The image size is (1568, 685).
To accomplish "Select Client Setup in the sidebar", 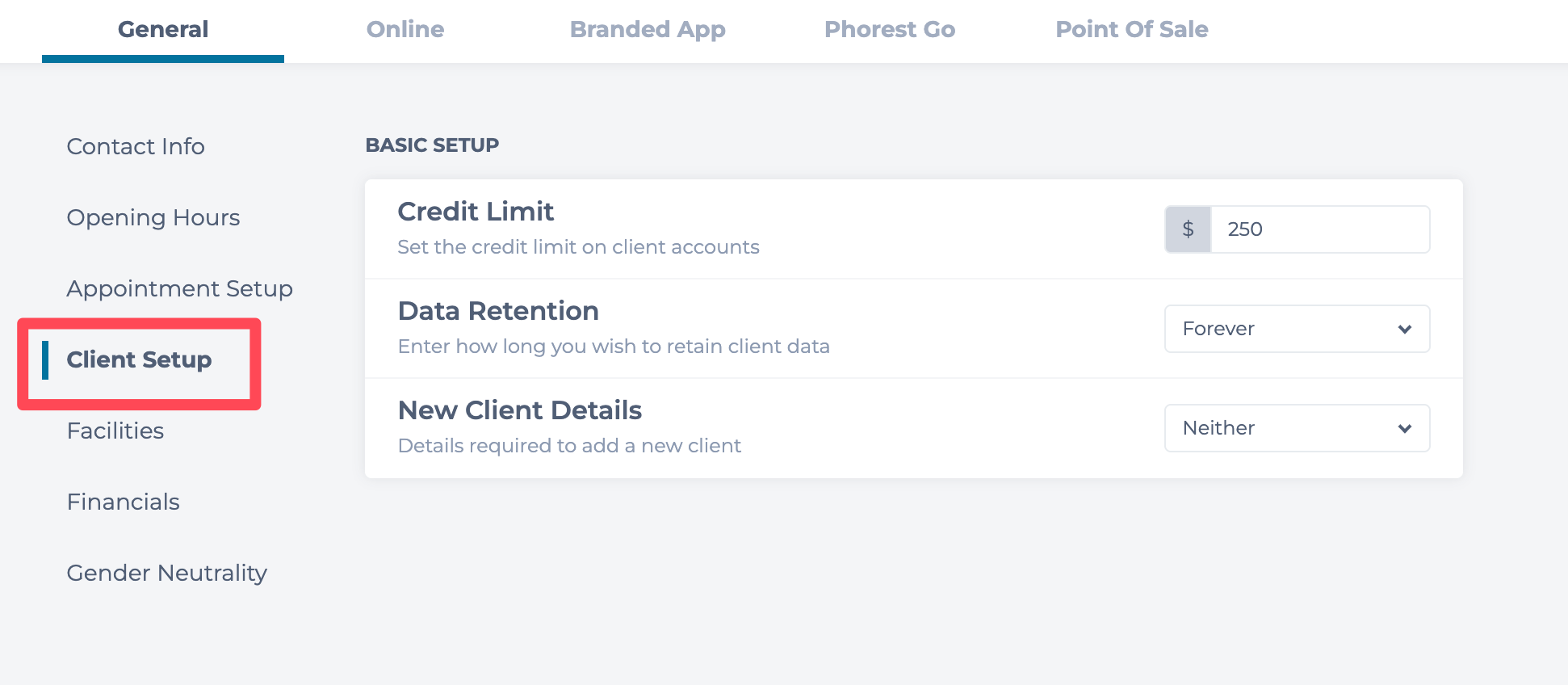I will pos(139,359).
